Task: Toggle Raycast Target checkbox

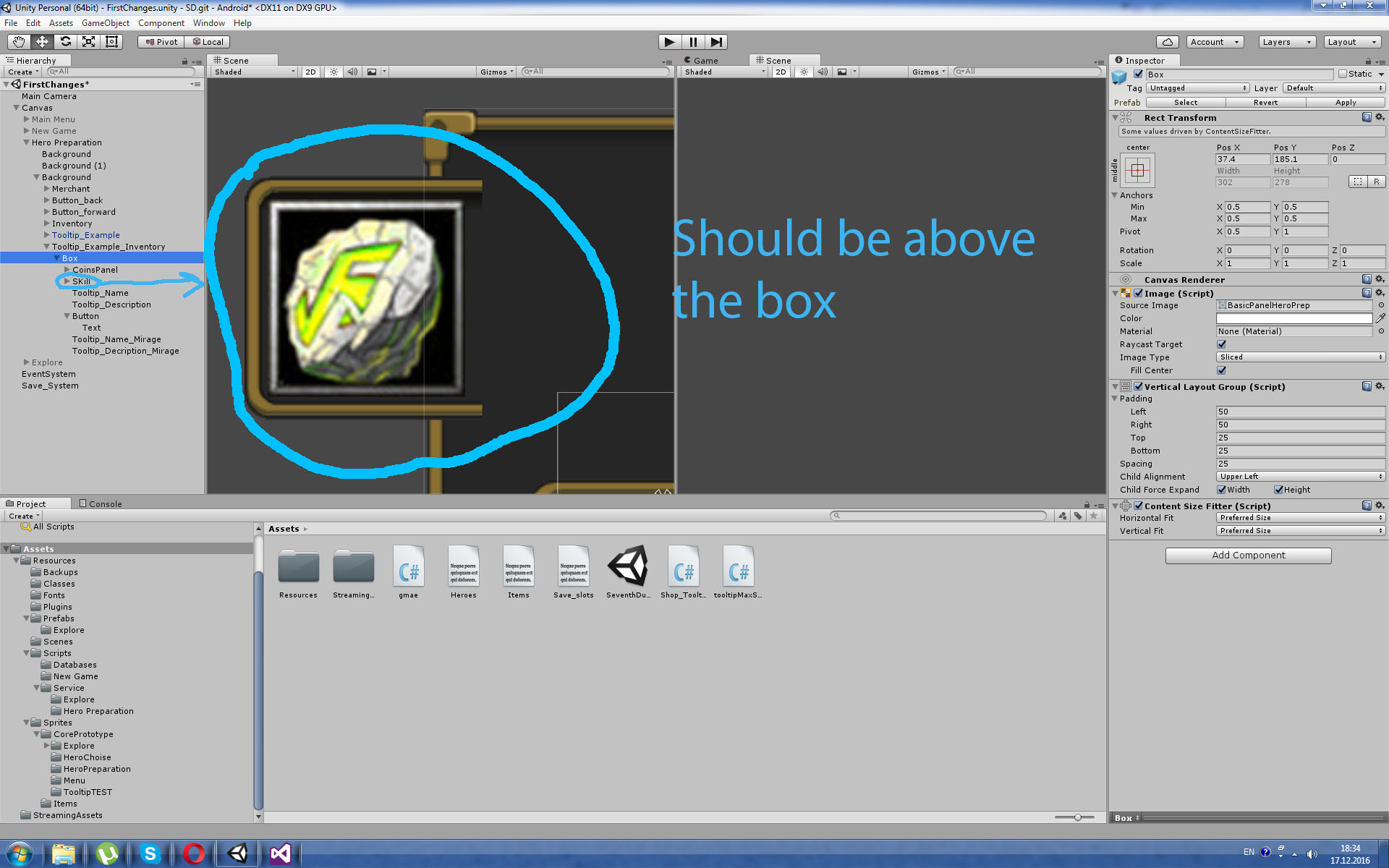Action: point(1222,344)
